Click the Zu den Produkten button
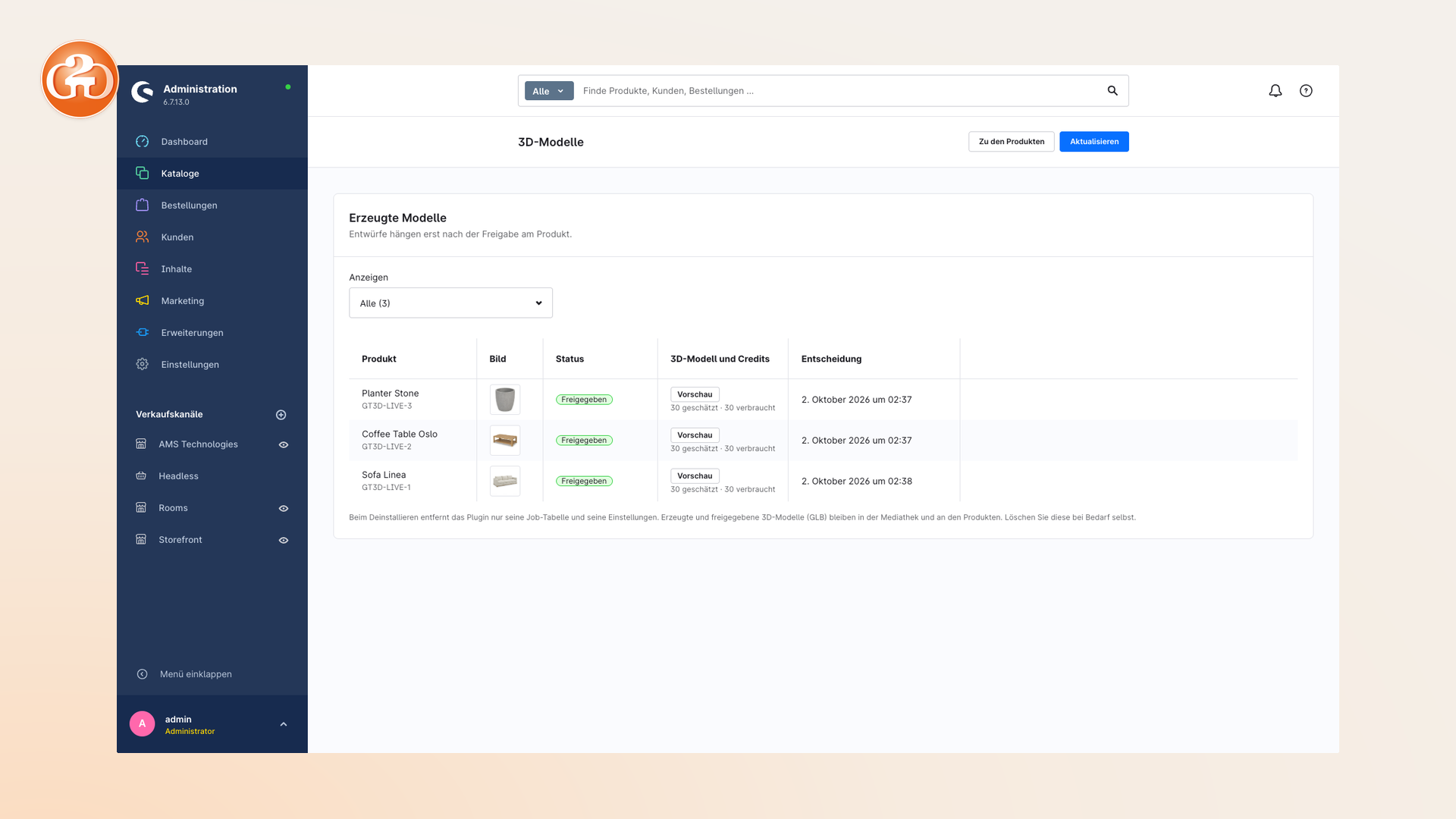The height and width of the screenshot is (819, 1456). pos(1011,142)
